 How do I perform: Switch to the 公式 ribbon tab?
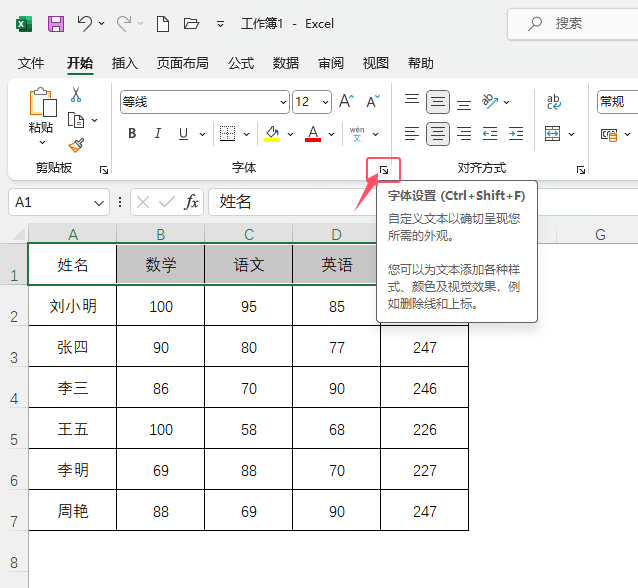point(241,63)
